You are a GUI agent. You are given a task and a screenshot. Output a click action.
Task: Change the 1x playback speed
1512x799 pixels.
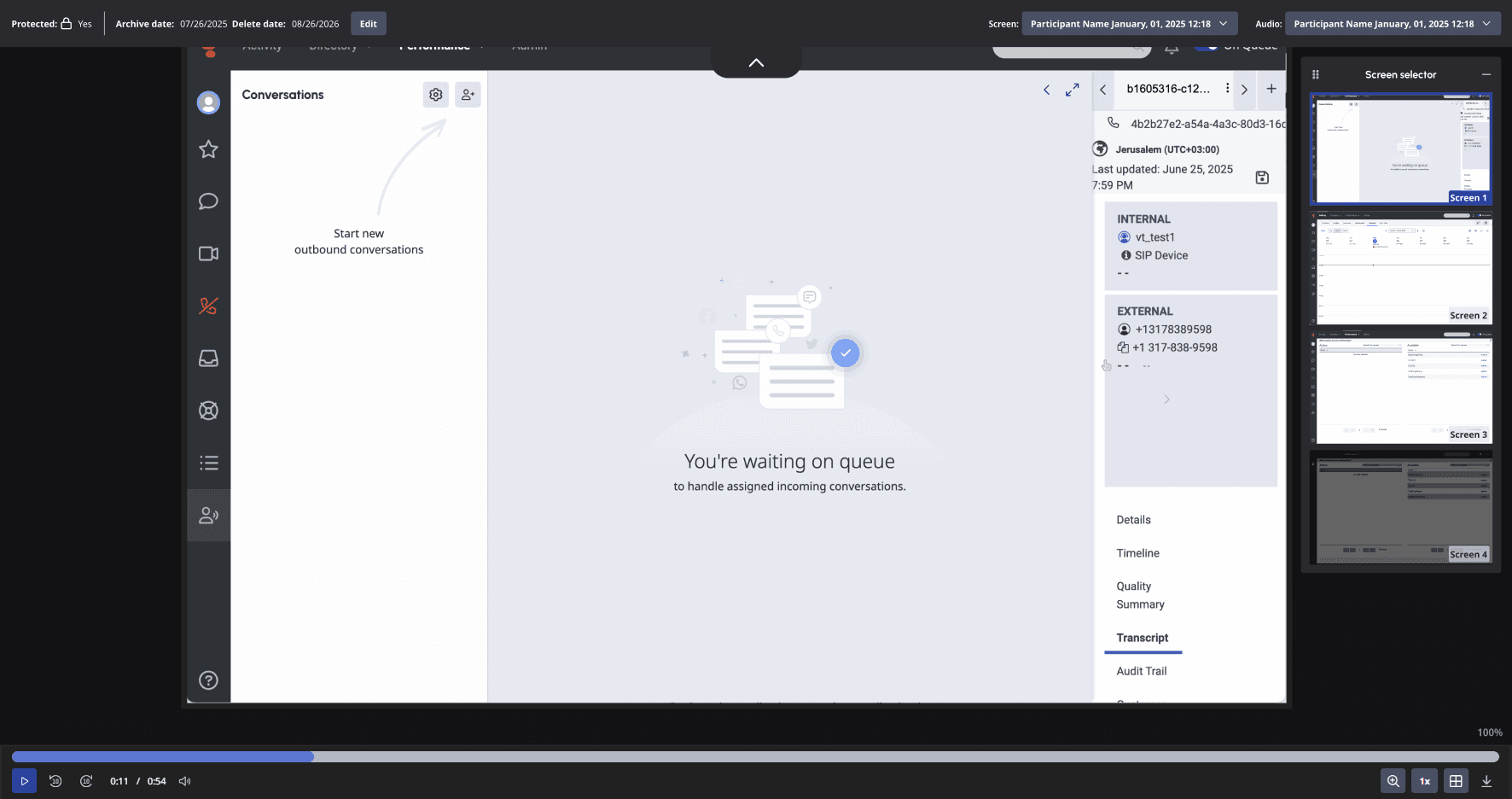1425,781
